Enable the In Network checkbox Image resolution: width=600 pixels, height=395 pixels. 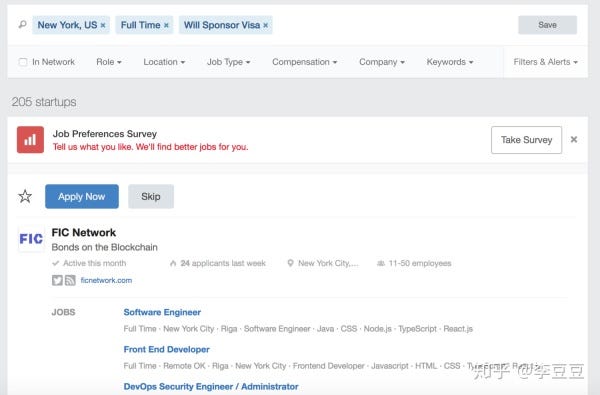click(23, 62)
